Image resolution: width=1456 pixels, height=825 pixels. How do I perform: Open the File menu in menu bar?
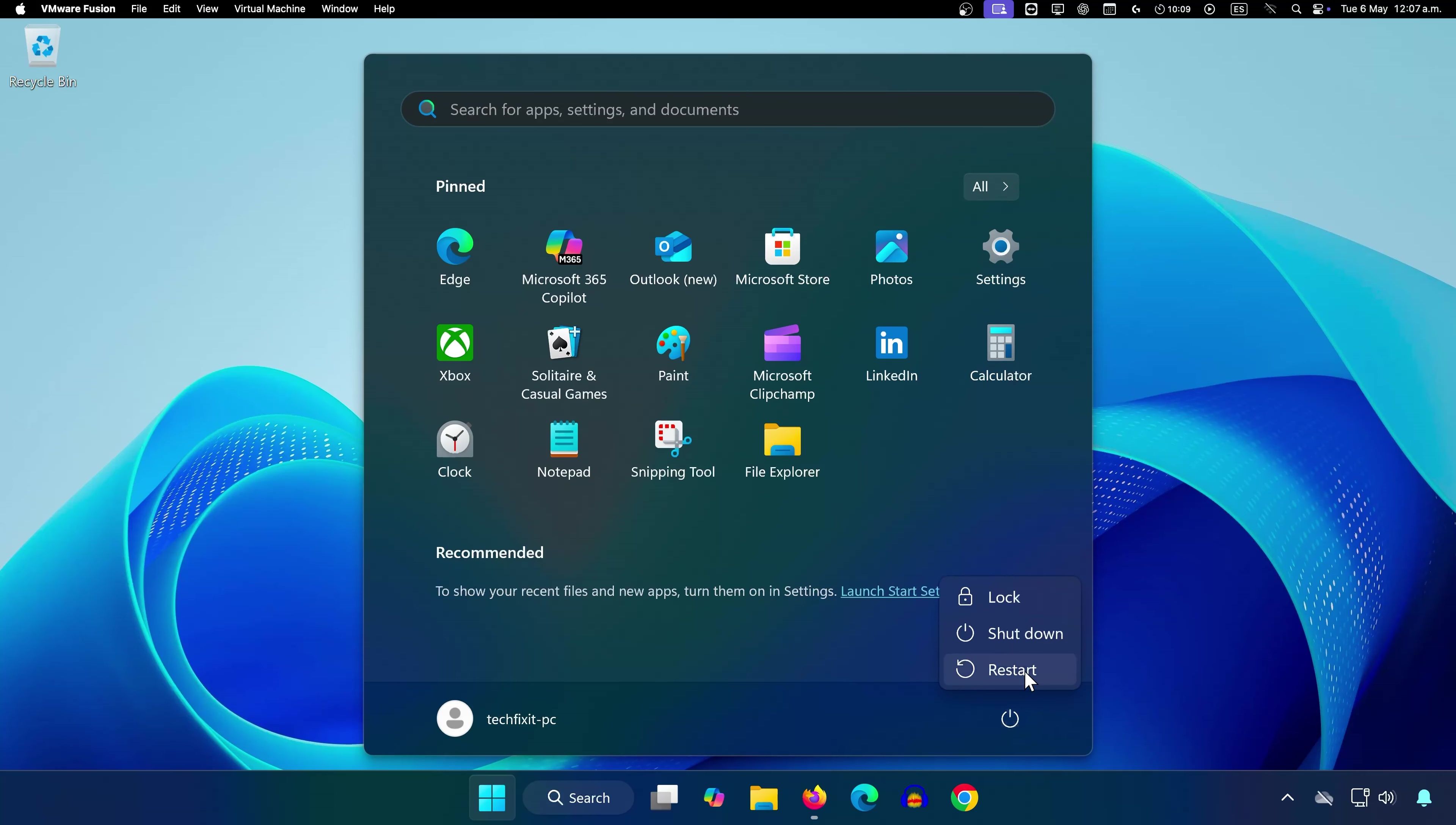[x=139, y=9]
